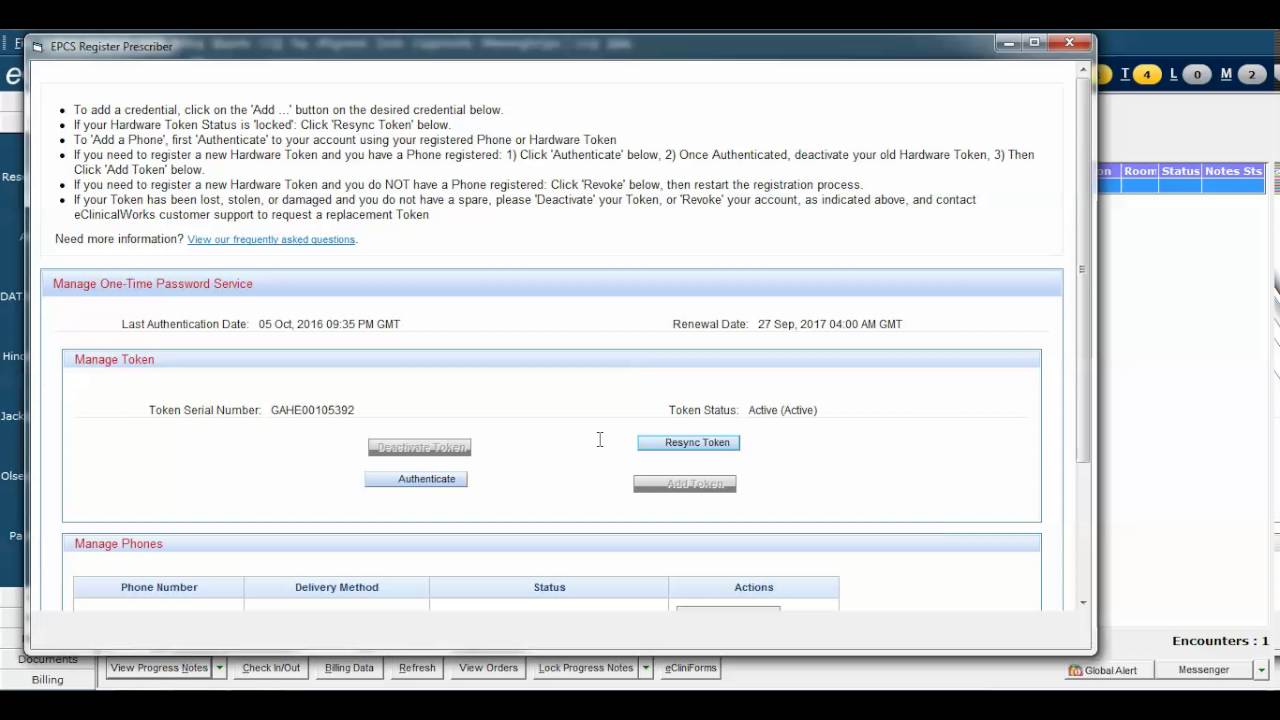Image resolution: width=1280 pixels, height=720 pixels.
Task: Click the grayed Add Token button
Action: pos(685,484)
